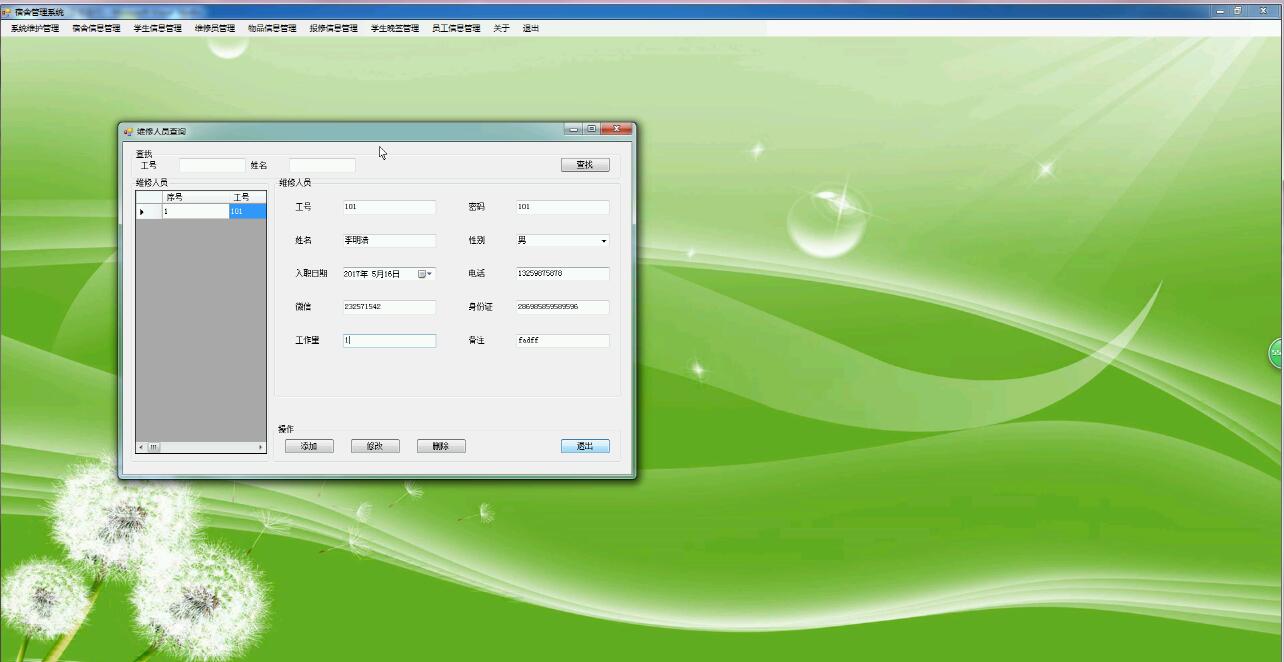This screenshot has height=662, width=1284.
Task: Open the 宿舍信息管理 menu
Action: 96,29
